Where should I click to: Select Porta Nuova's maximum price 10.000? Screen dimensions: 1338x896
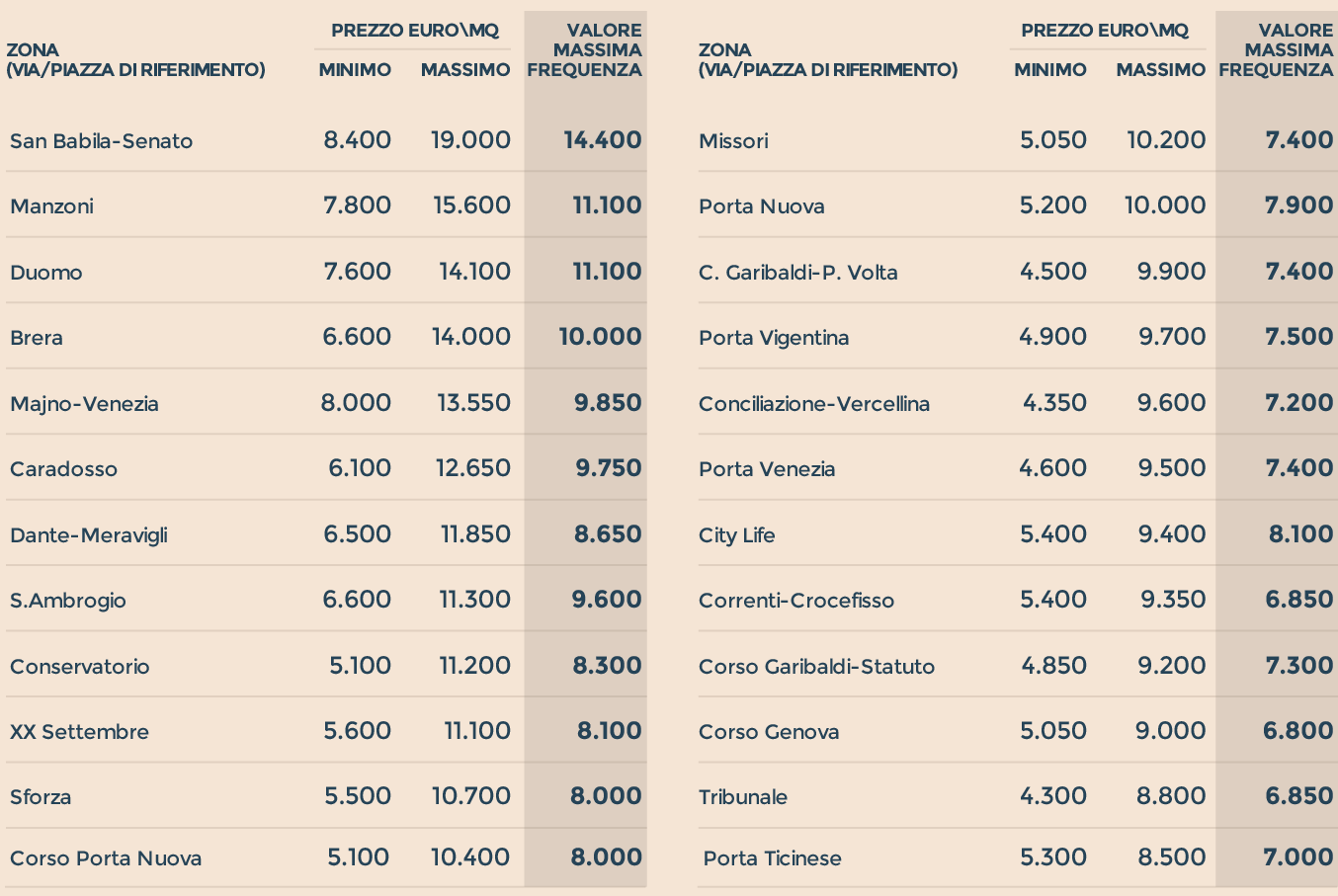(x=1165, y=205)
